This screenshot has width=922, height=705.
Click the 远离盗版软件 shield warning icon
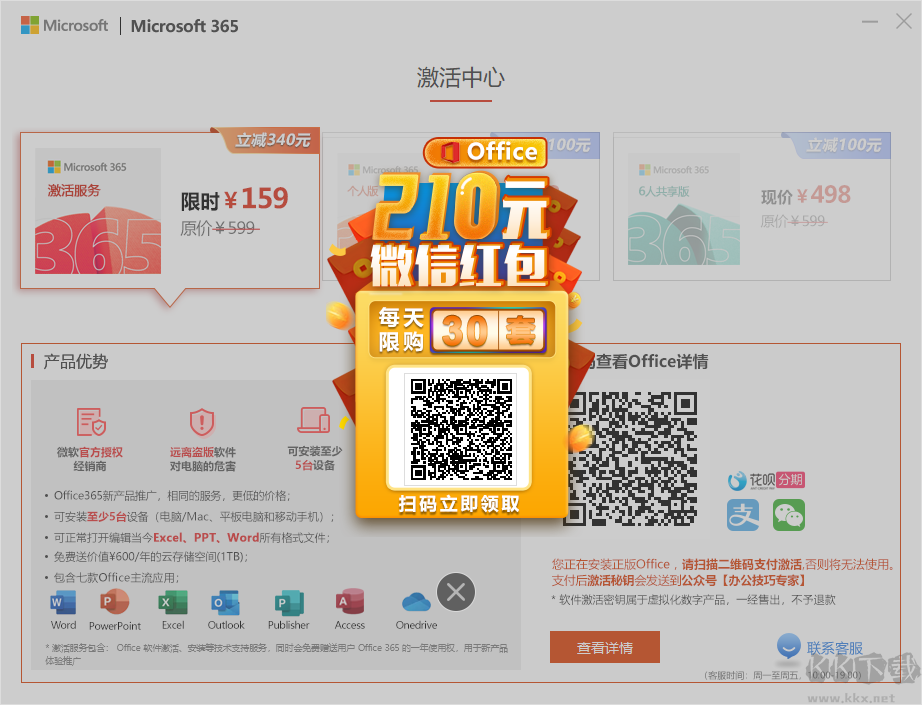[201, 421]
